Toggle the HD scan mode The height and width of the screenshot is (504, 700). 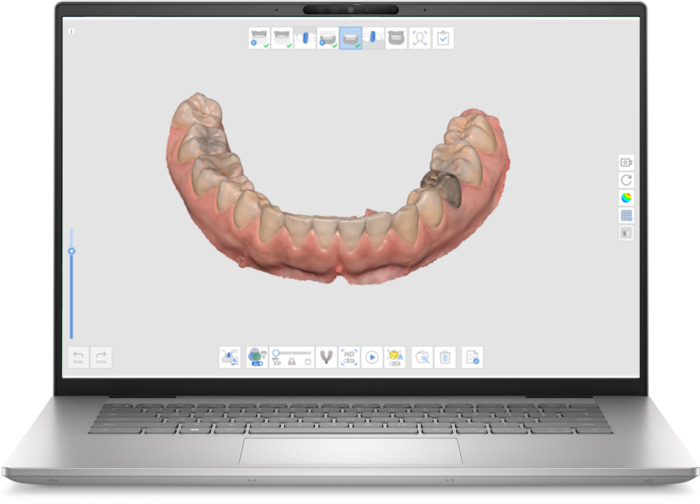click(x=349, y=357)
